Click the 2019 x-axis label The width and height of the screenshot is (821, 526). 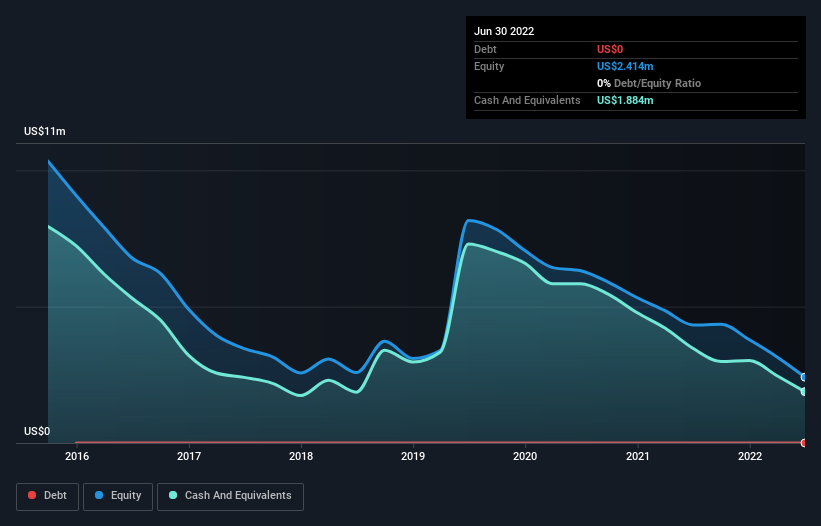413,456
